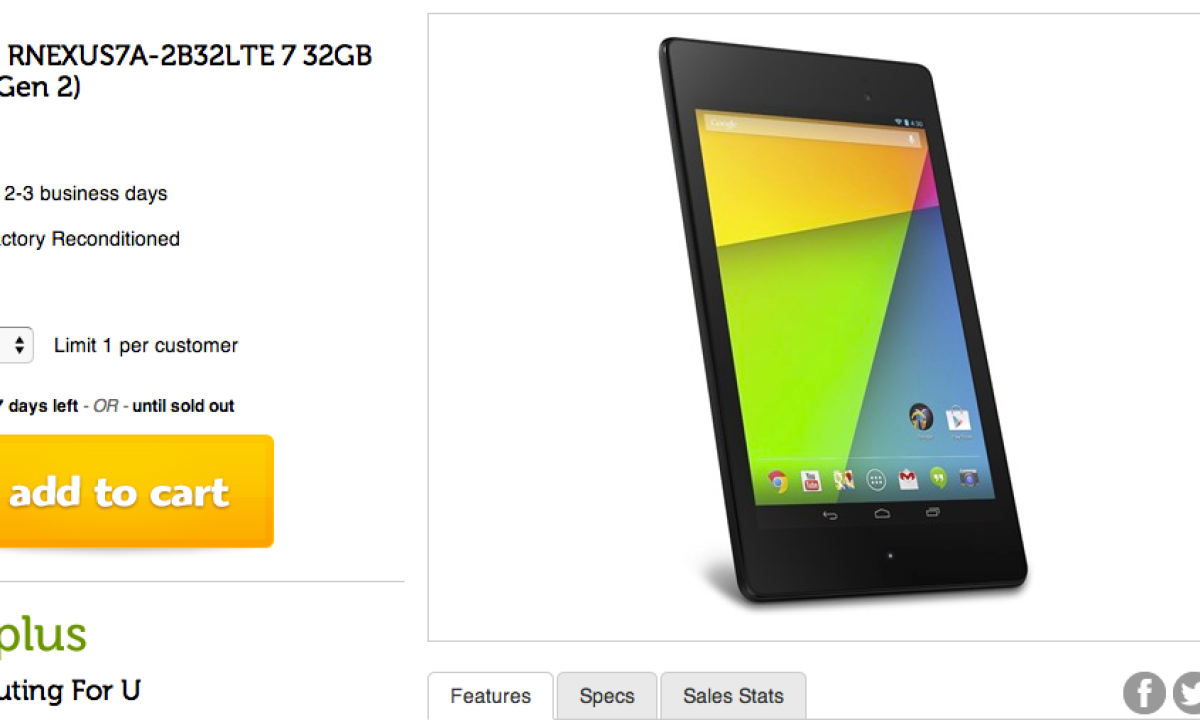Click the YouTube icon on the tablet dock
The width and height of the screenshot is (1200, 720).
click(810, 481)
